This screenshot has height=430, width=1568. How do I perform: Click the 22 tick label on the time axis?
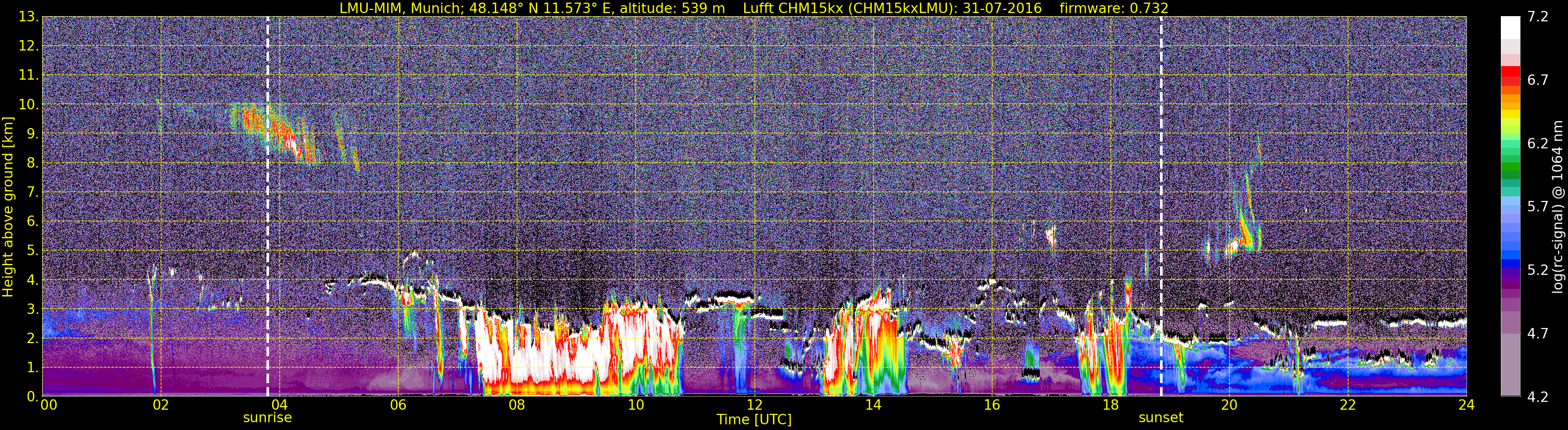1348,406
